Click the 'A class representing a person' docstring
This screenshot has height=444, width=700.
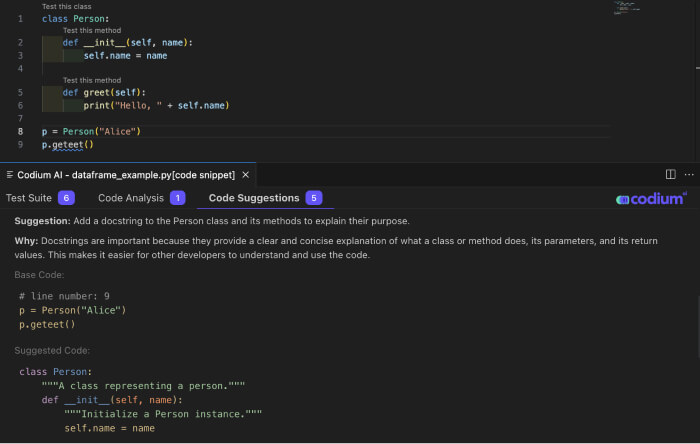coord(143,386)
